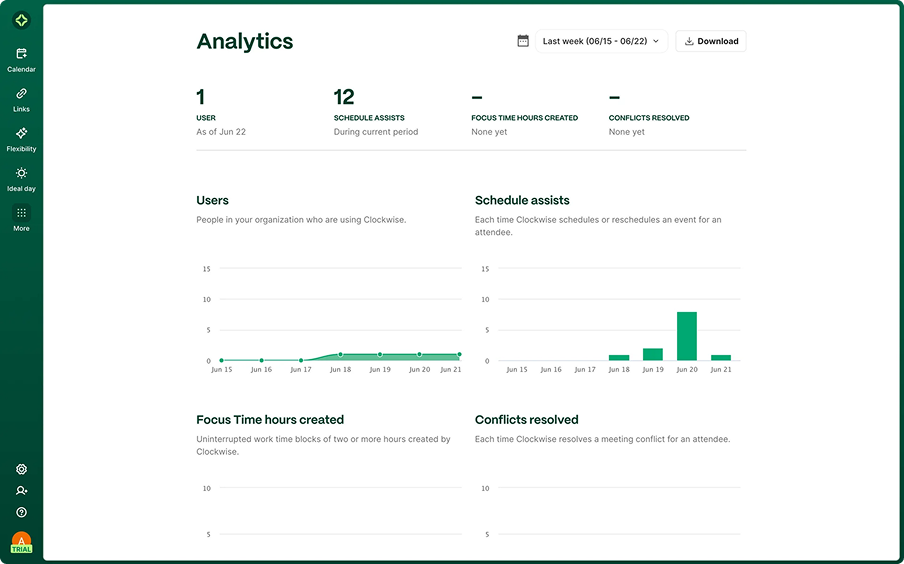Open the trial user avatar
Screen dimensions: 904x564
click(x=21, y=542)
